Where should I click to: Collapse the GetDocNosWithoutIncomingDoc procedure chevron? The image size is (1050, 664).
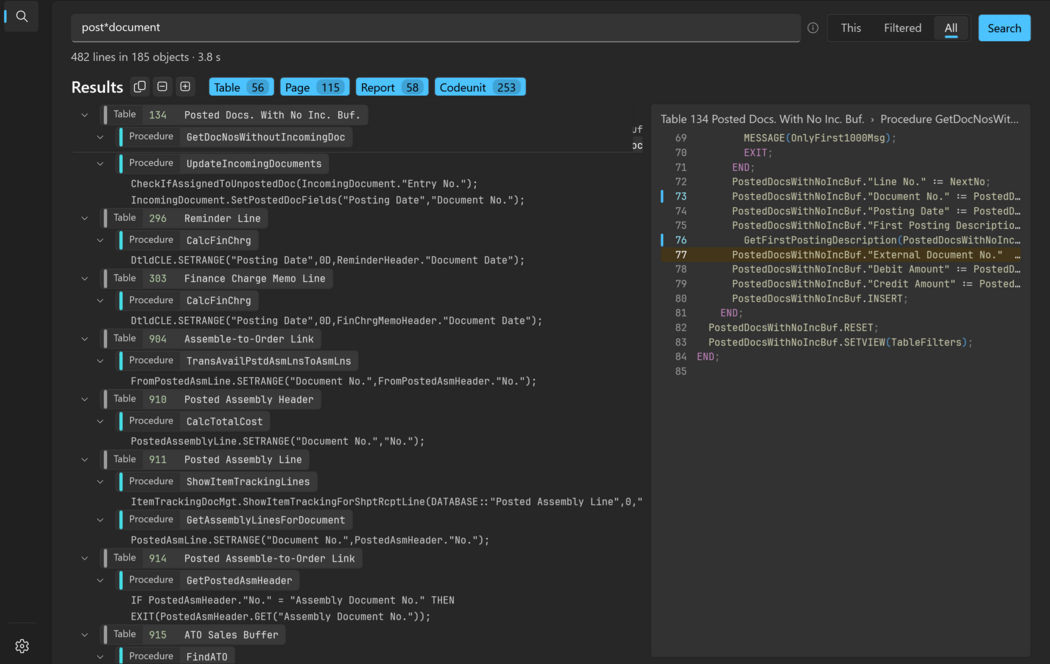[100, 137]
